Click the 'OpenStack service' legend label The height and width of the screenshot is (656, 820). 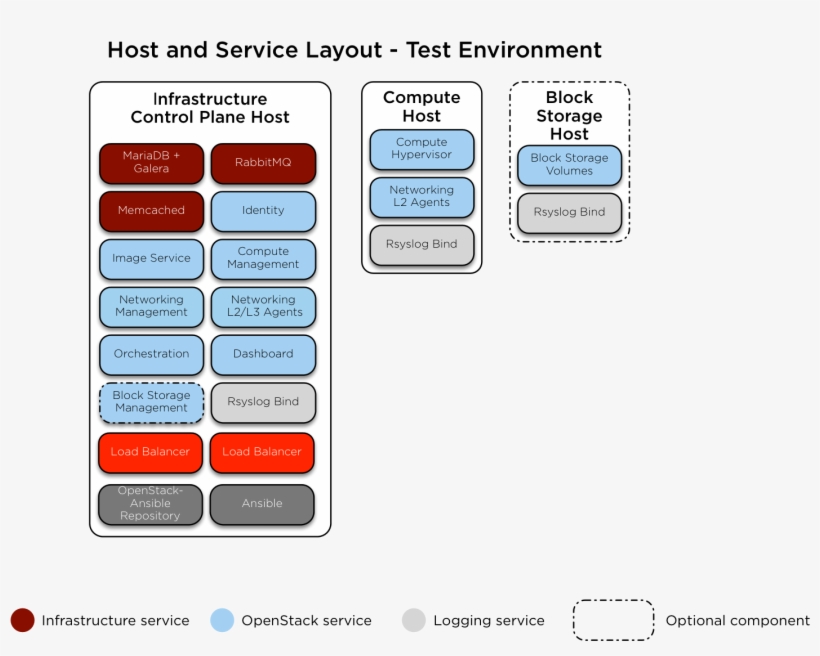(x=306, y=620)
